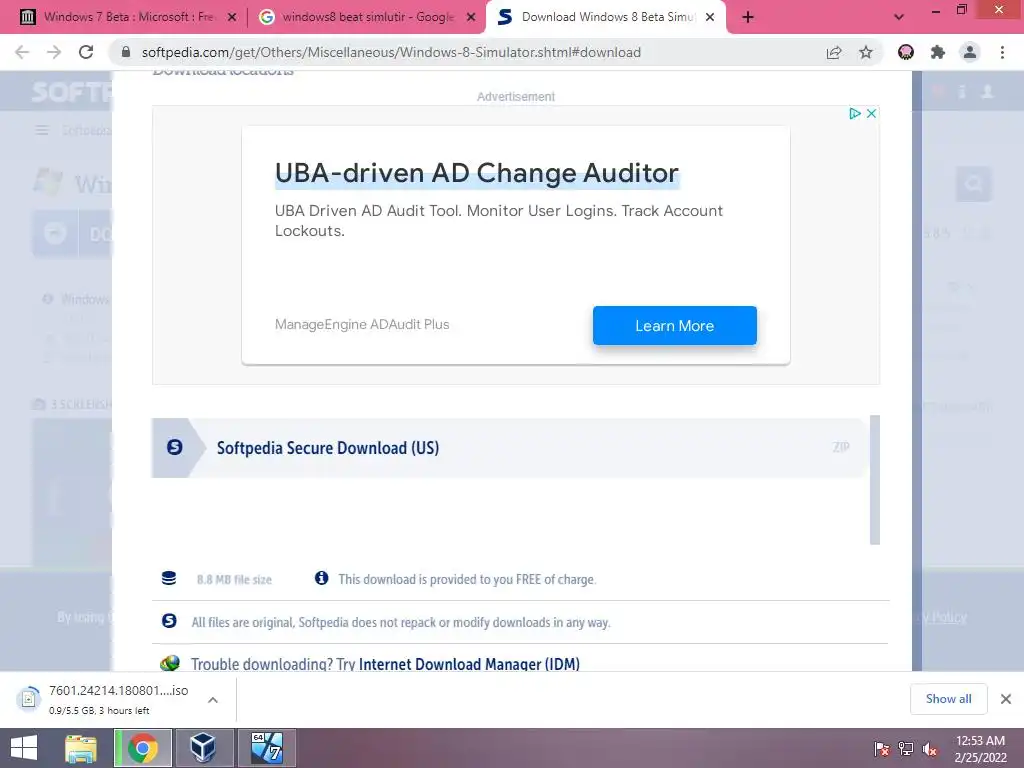Click the ZIP label on download row
The image size is (1024, 768).
841,447
